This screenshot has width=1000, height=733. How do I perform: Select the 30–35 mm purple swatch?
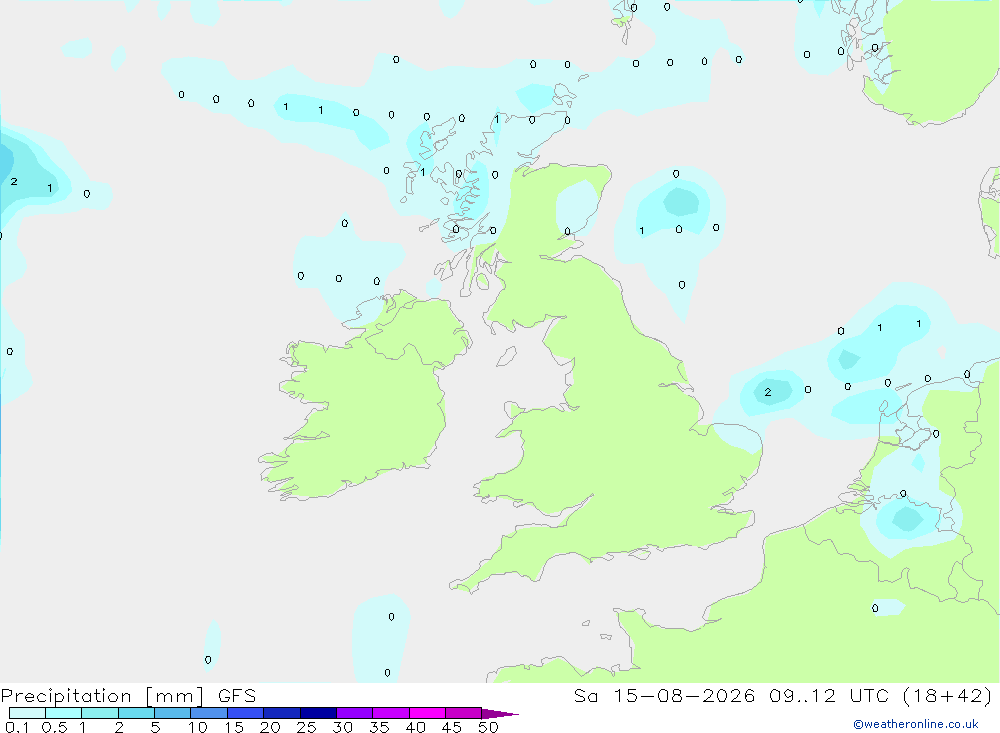[354, 713]
